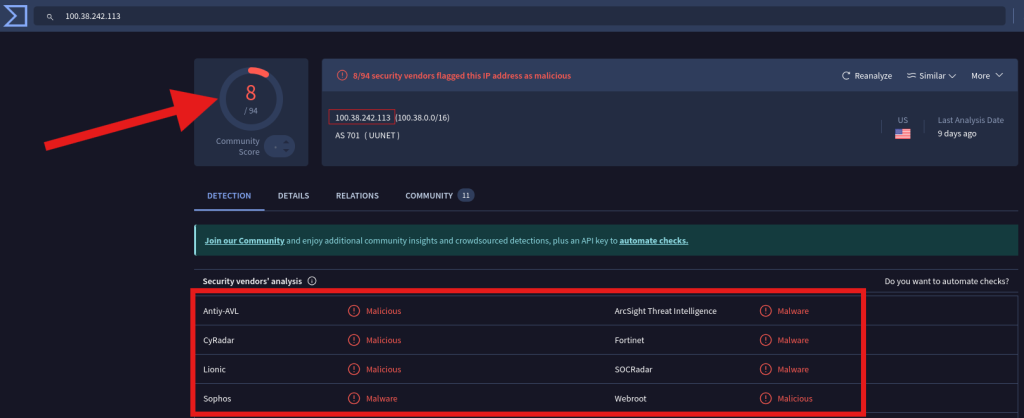1024x418 pixels.
Task: Click the search magnifier icon
Action: pos(50,16)
